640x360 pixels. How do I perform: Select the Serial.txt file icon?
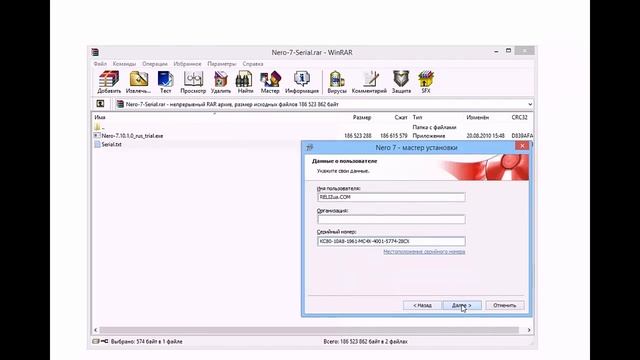pos(97,144)
